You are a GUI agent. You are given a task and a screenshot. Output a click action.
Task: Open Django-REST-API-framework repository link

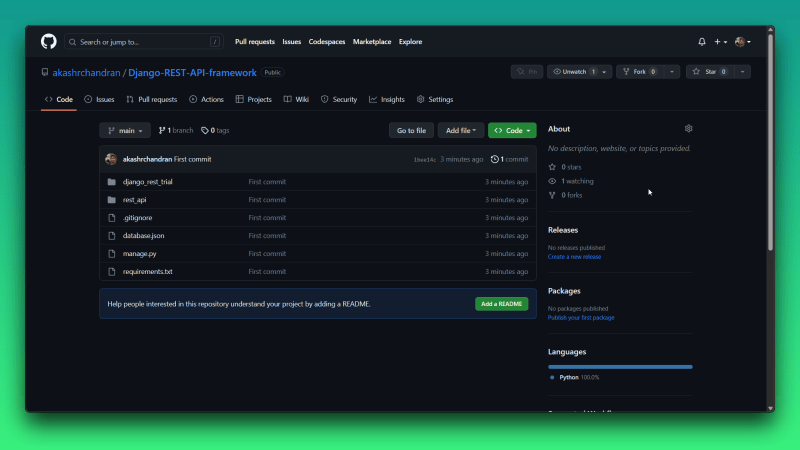point(192,72)
